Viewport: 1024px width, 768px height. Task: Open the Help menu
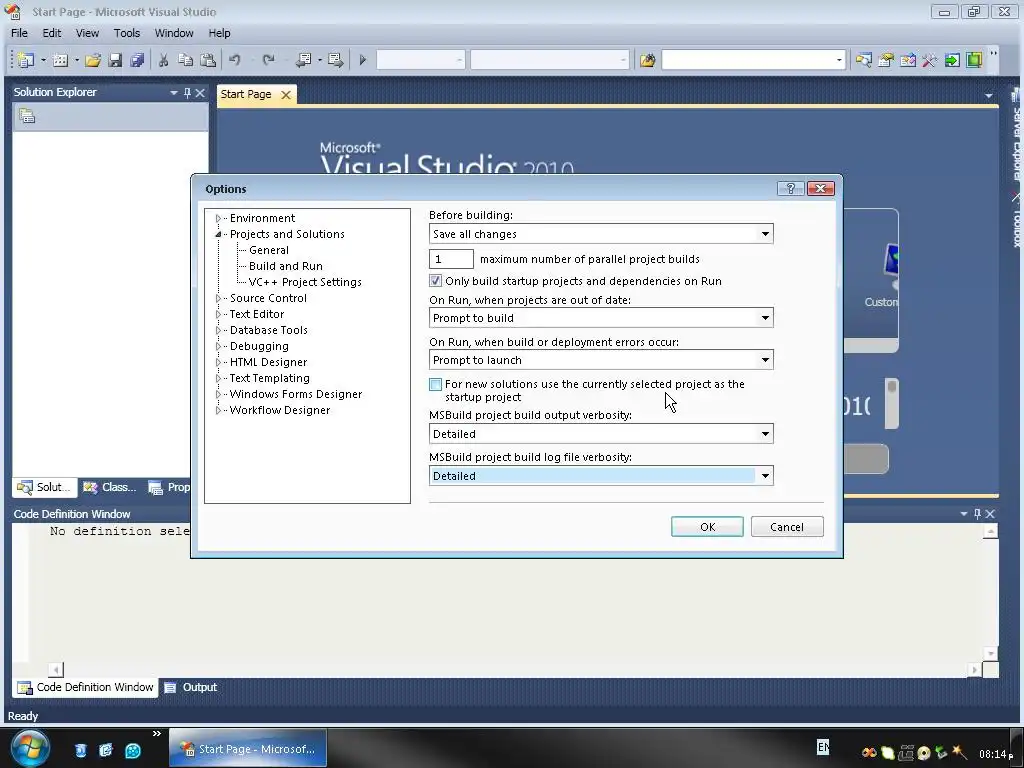219,33
